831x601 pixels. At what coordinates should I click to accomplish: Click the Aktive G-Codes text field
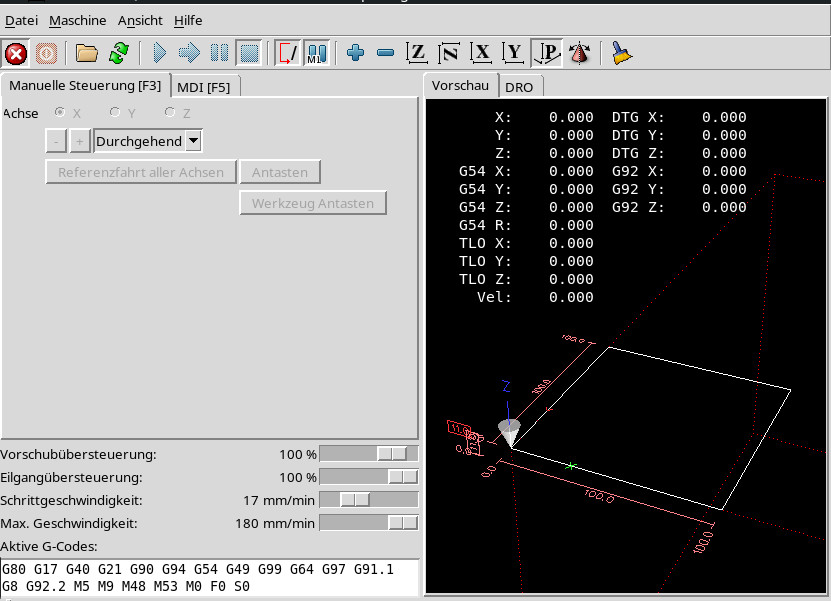coord(210,577)
